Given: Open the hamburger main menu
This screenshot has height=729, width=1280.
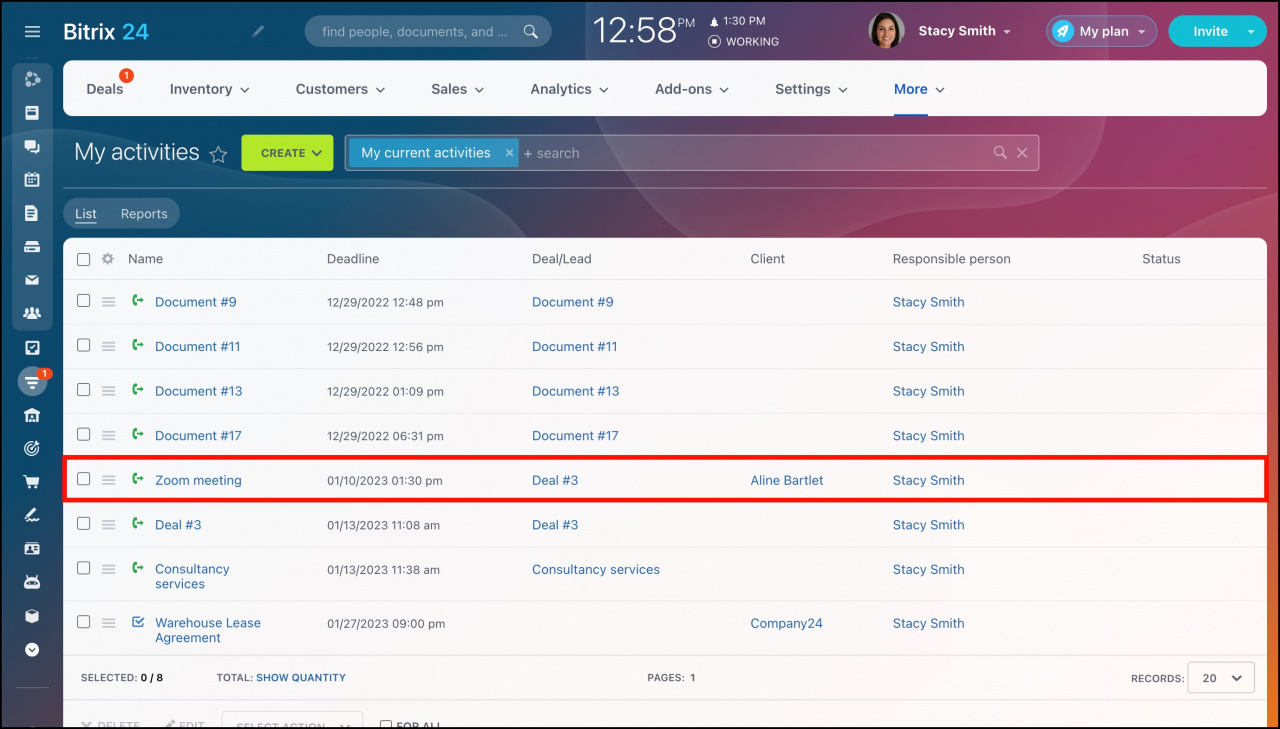Looking at the screenshot, I should [x=32, y=32].
